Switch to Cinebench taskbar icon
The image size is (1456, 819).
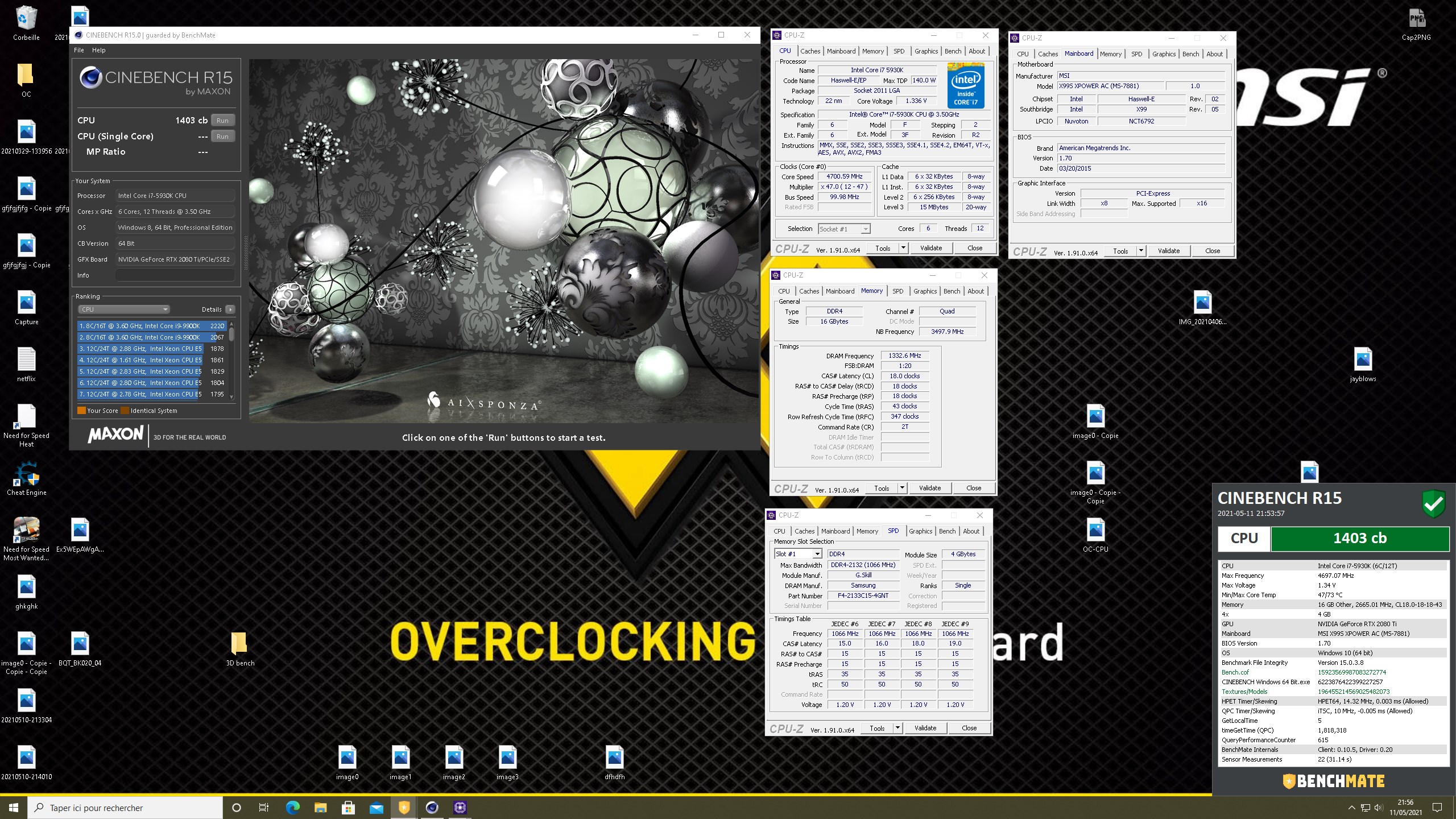[x=432, y=808]
